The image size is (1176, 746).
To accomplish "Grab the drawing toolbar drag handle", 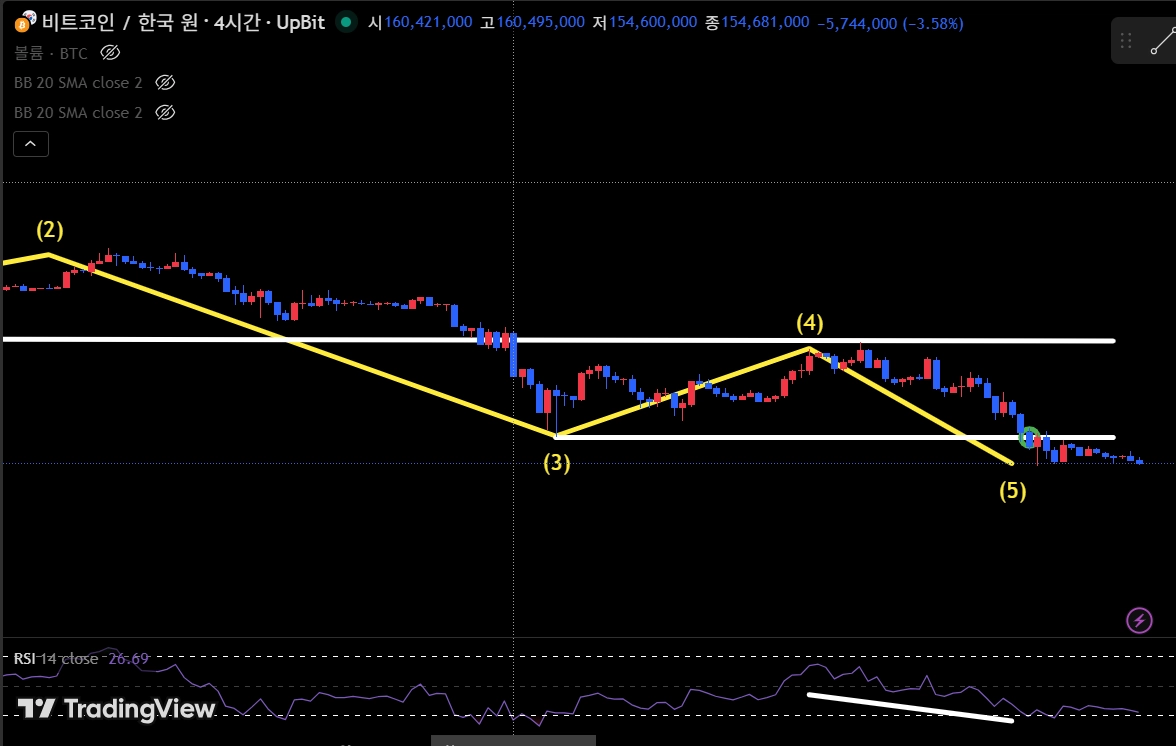I will [x=1126, y=40].
